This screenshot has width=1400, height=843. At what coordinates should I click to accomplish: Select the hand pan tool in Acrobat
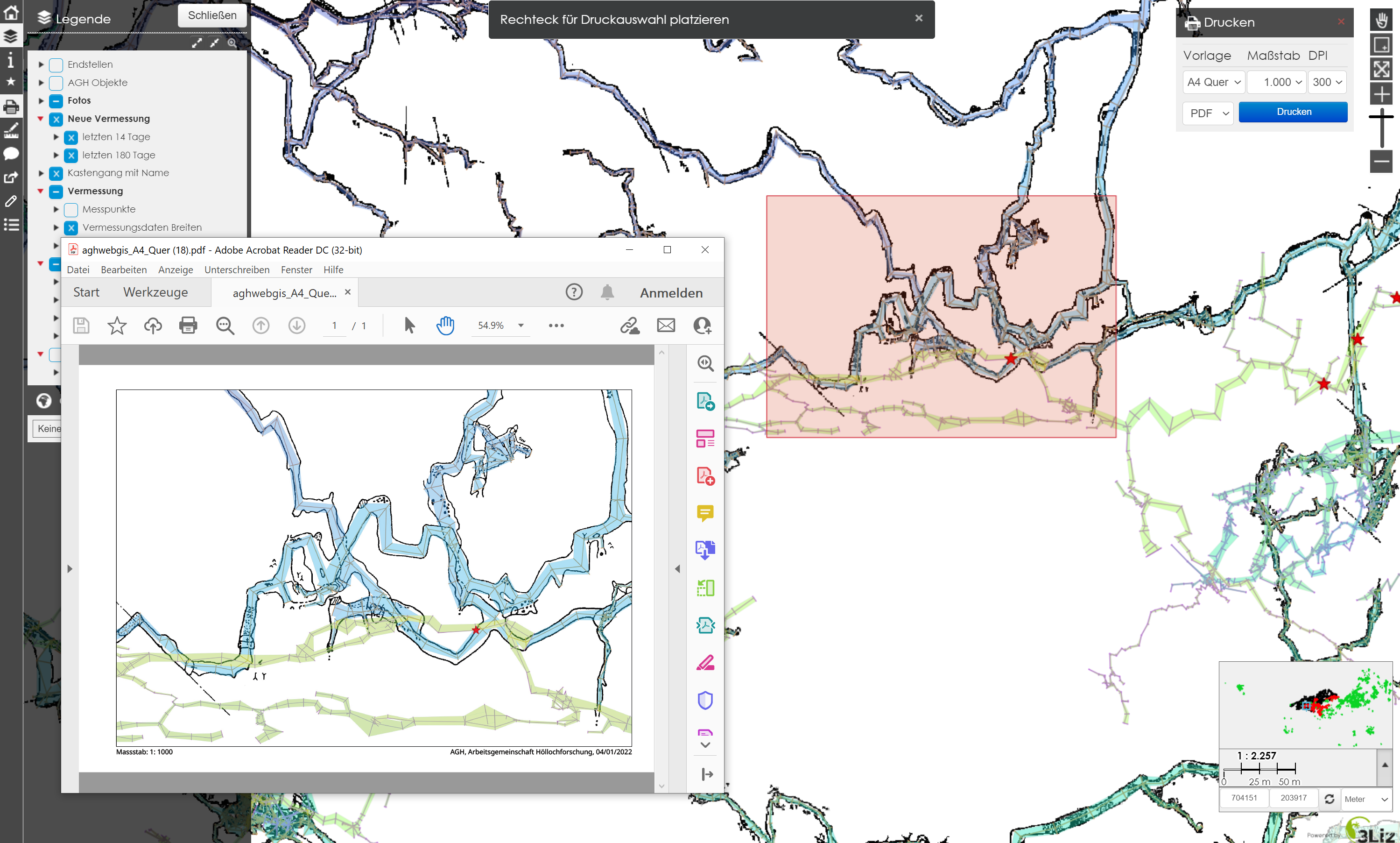pos(446,326)
